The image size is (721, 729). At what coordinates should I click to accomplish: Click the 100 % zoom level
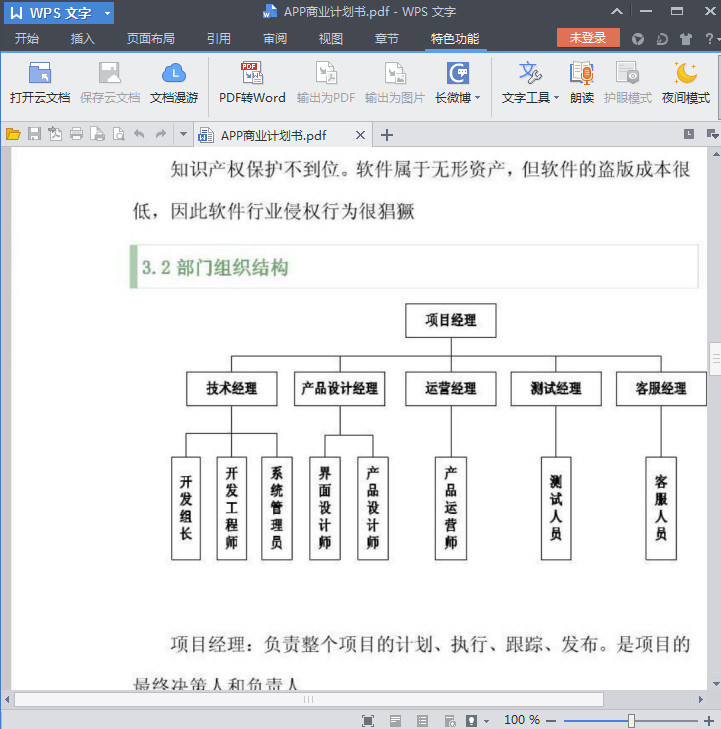(x=522, y=720)
